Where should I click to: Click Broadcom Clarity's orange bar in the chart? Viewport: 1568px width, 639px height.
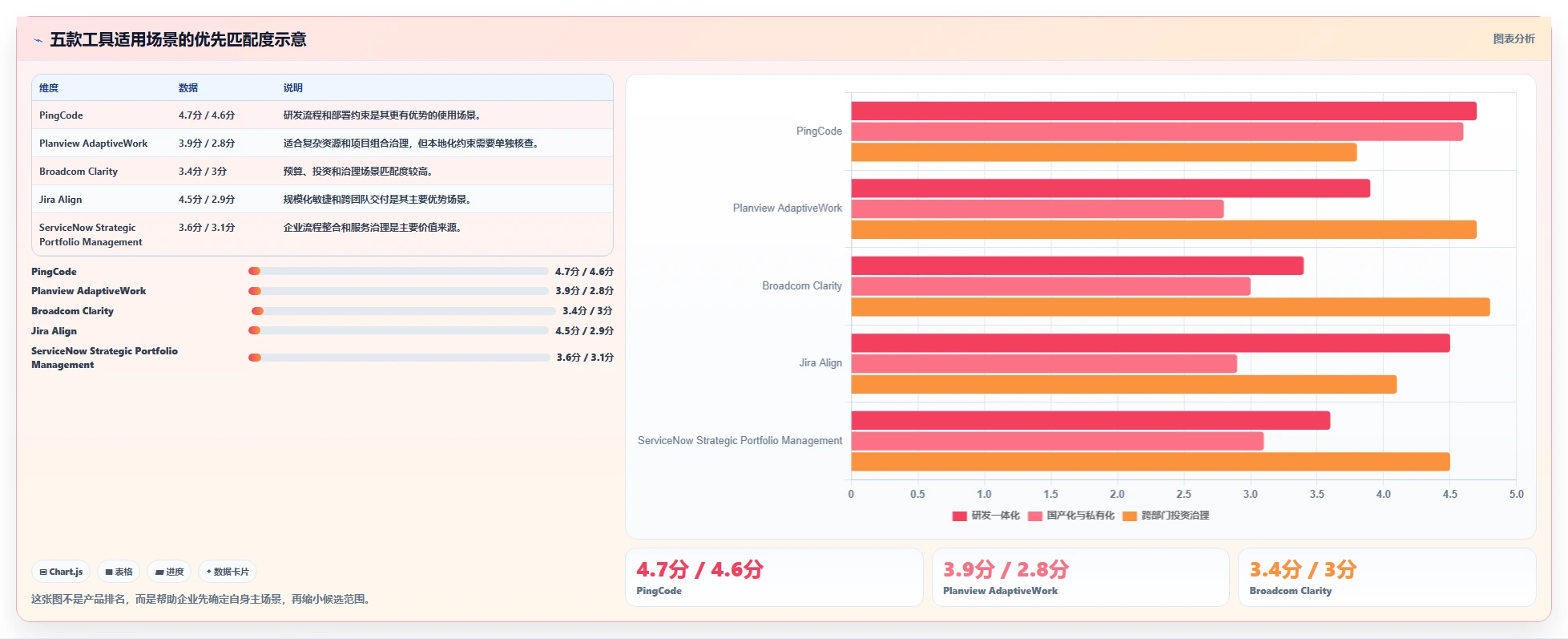(x=1171, y=307)
